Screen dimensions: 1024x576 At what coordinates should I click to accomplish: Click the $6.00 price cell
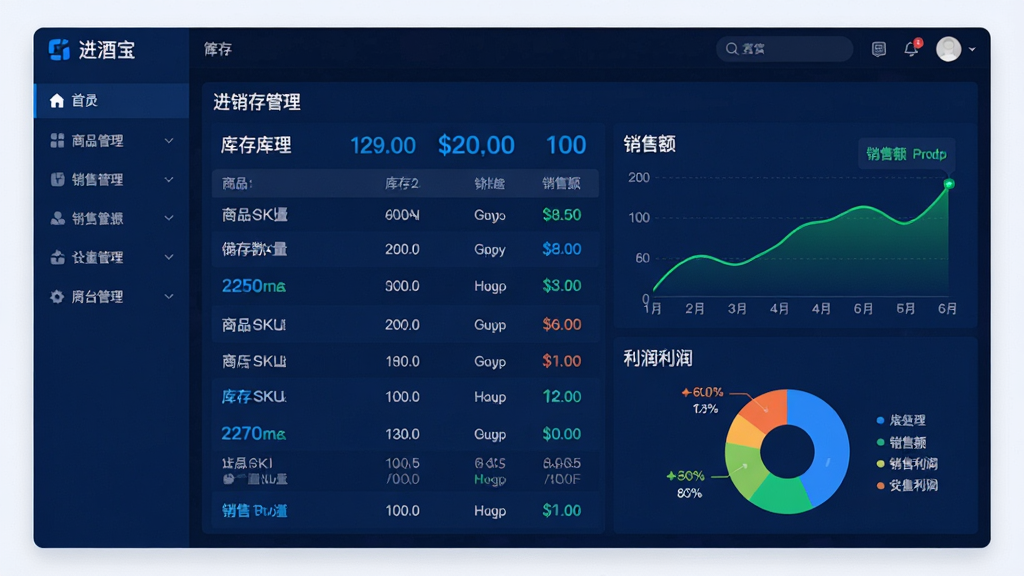[x=562, y=325]
